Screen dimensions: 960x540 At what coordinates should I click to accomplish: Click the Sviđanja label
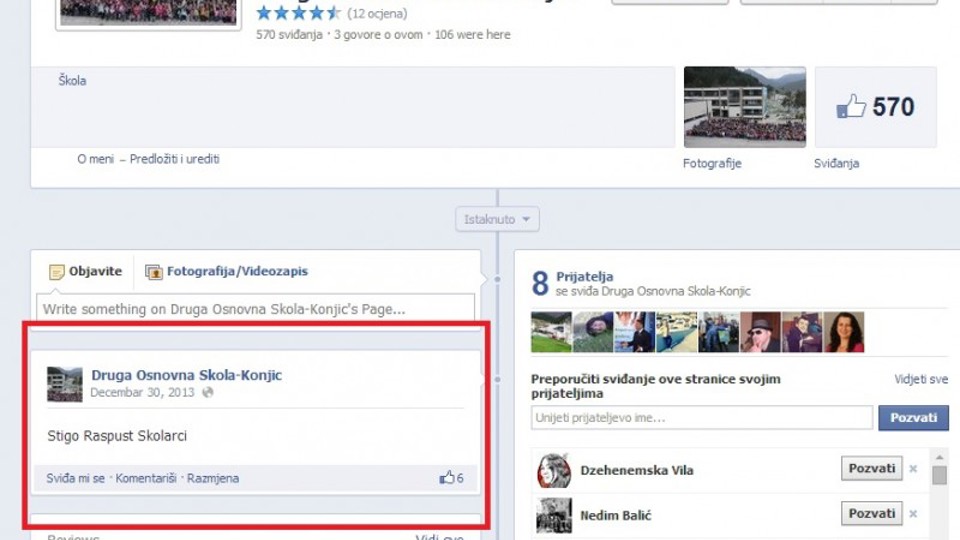tap(836, 163)
